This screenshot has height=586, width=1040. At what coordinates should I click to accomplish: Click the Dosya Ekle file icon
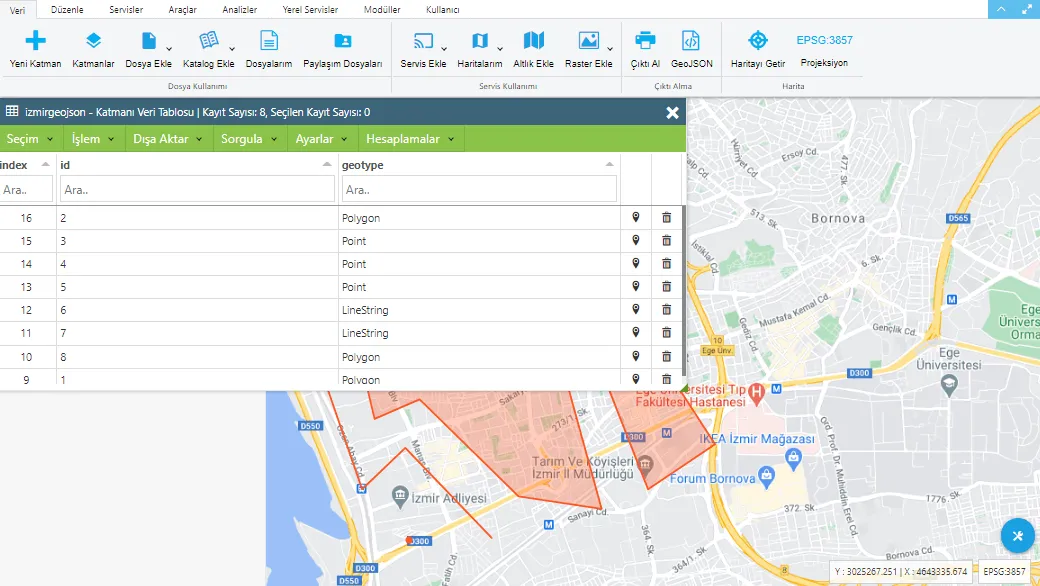coord(149,40)
